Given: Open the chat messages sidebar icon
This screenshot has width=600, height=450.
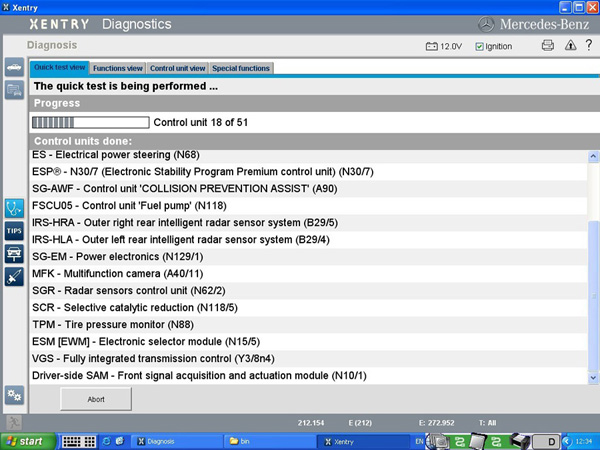Looking at the screenshot, I should coord(14,90).
